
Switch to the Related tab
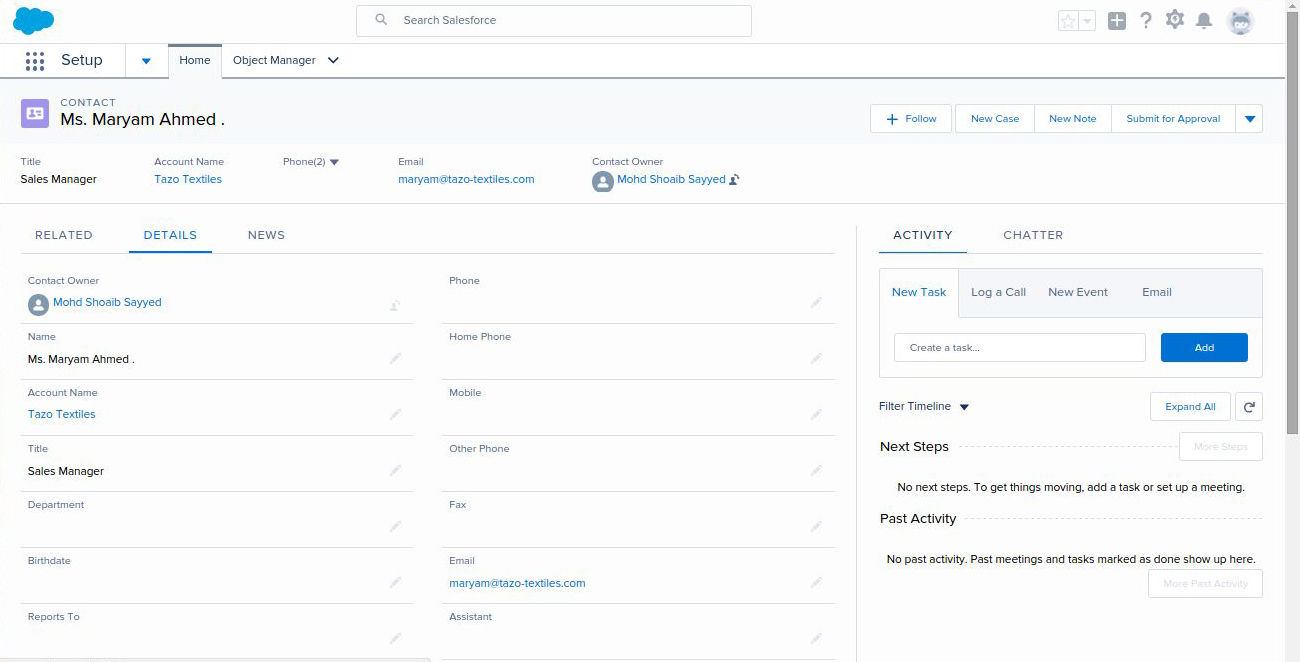point(64,235)
